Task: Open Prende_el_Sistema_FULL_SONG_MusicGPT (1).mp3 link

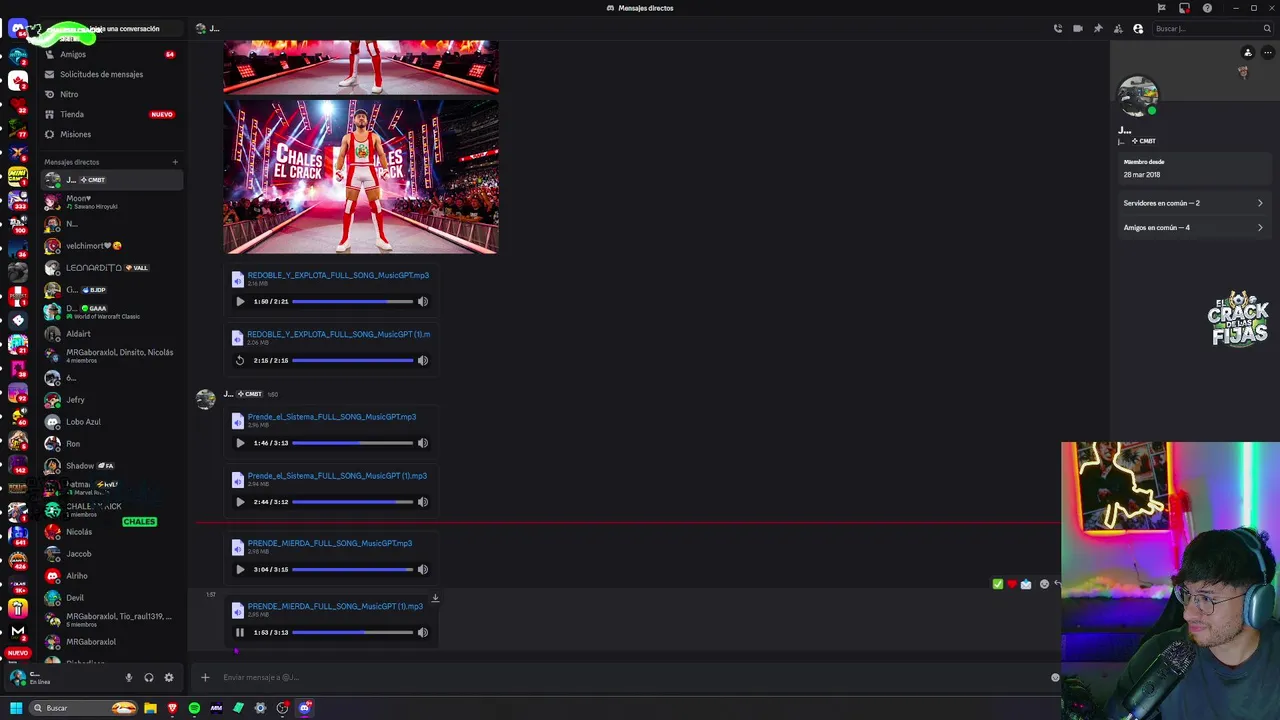Action: [x=337, y=476]
